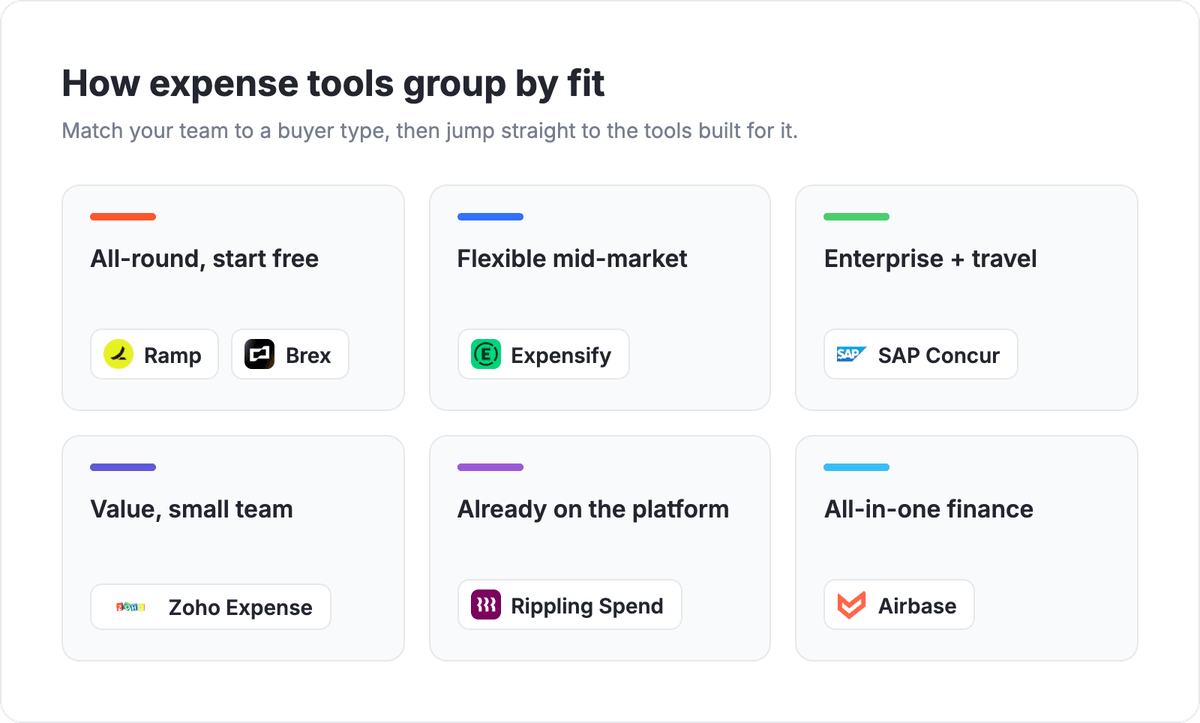Click the Zoho Expense logo icon
Screen dimensions: 1200x723
coord(131,607)
